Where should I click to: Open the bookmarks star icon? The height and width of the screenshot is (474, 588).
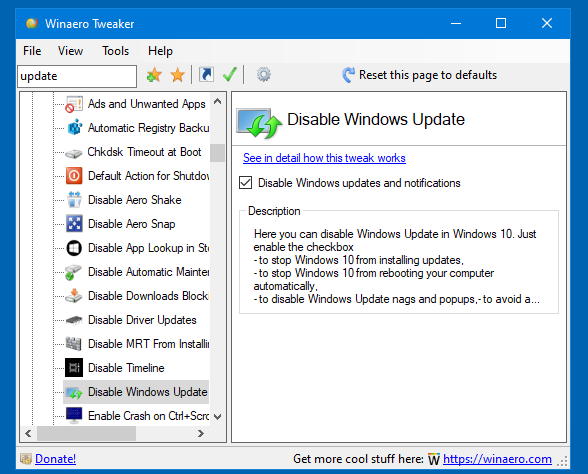tap(177, 75)
